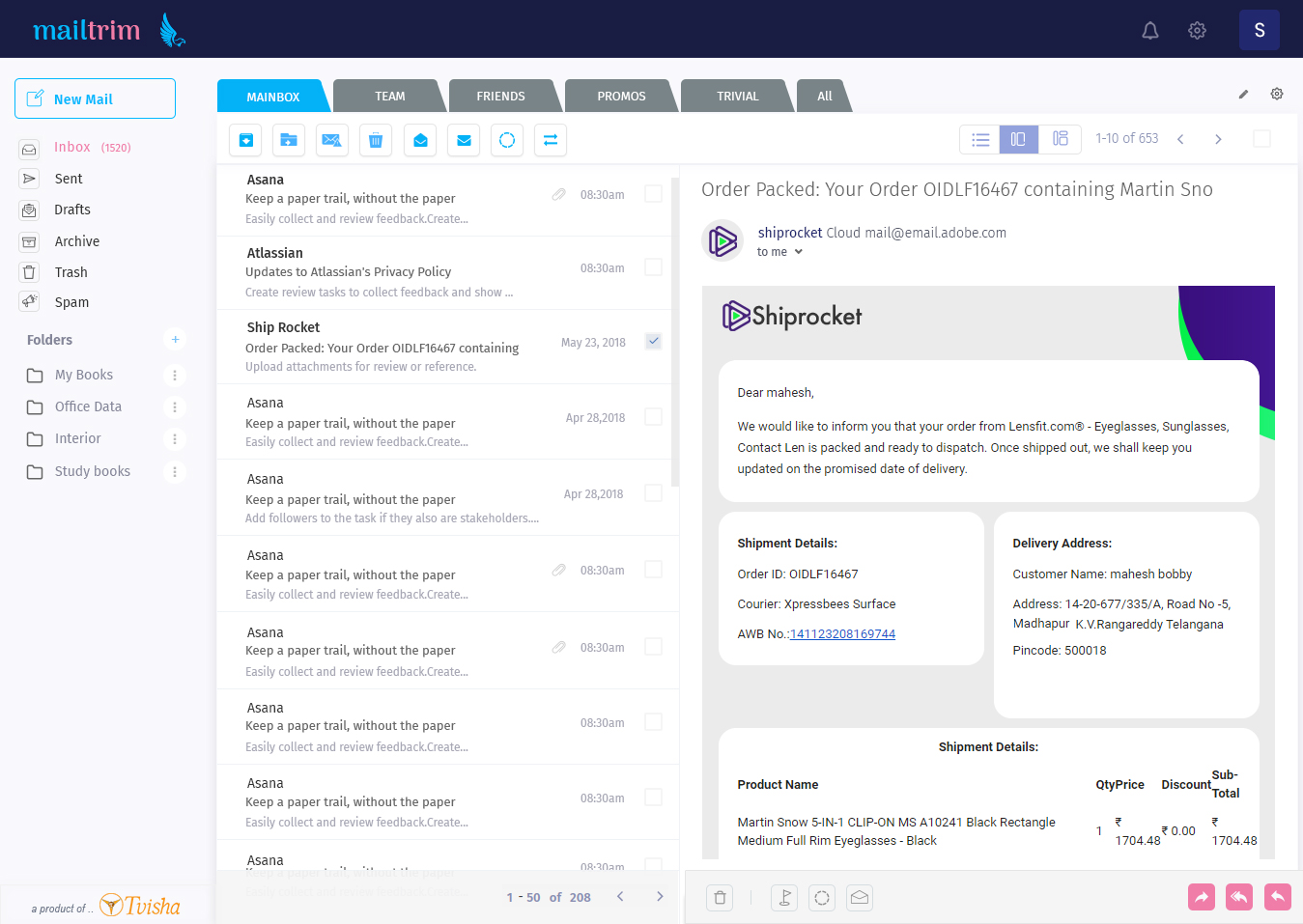Click the swap arrows icon in the toolbar
Screen dimensions: 1303x924
point(551,140)
